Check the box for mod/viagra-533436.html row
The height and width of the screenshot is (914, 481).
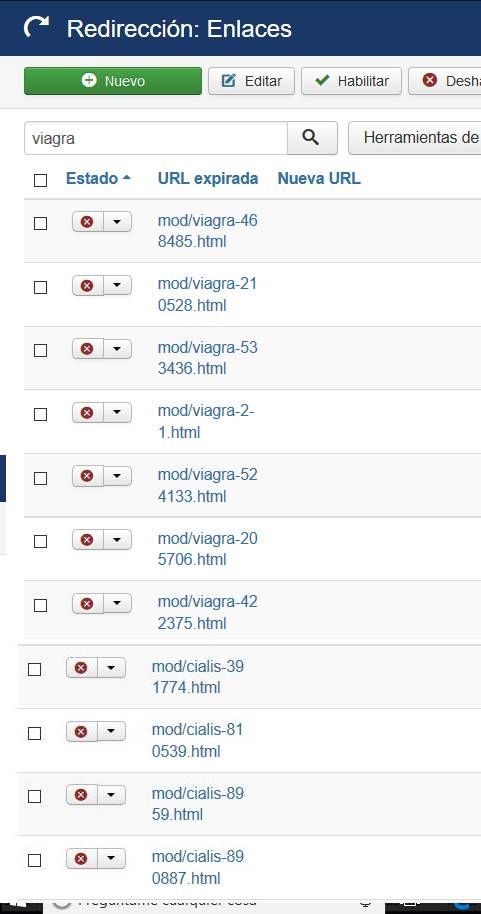point(40,350)
